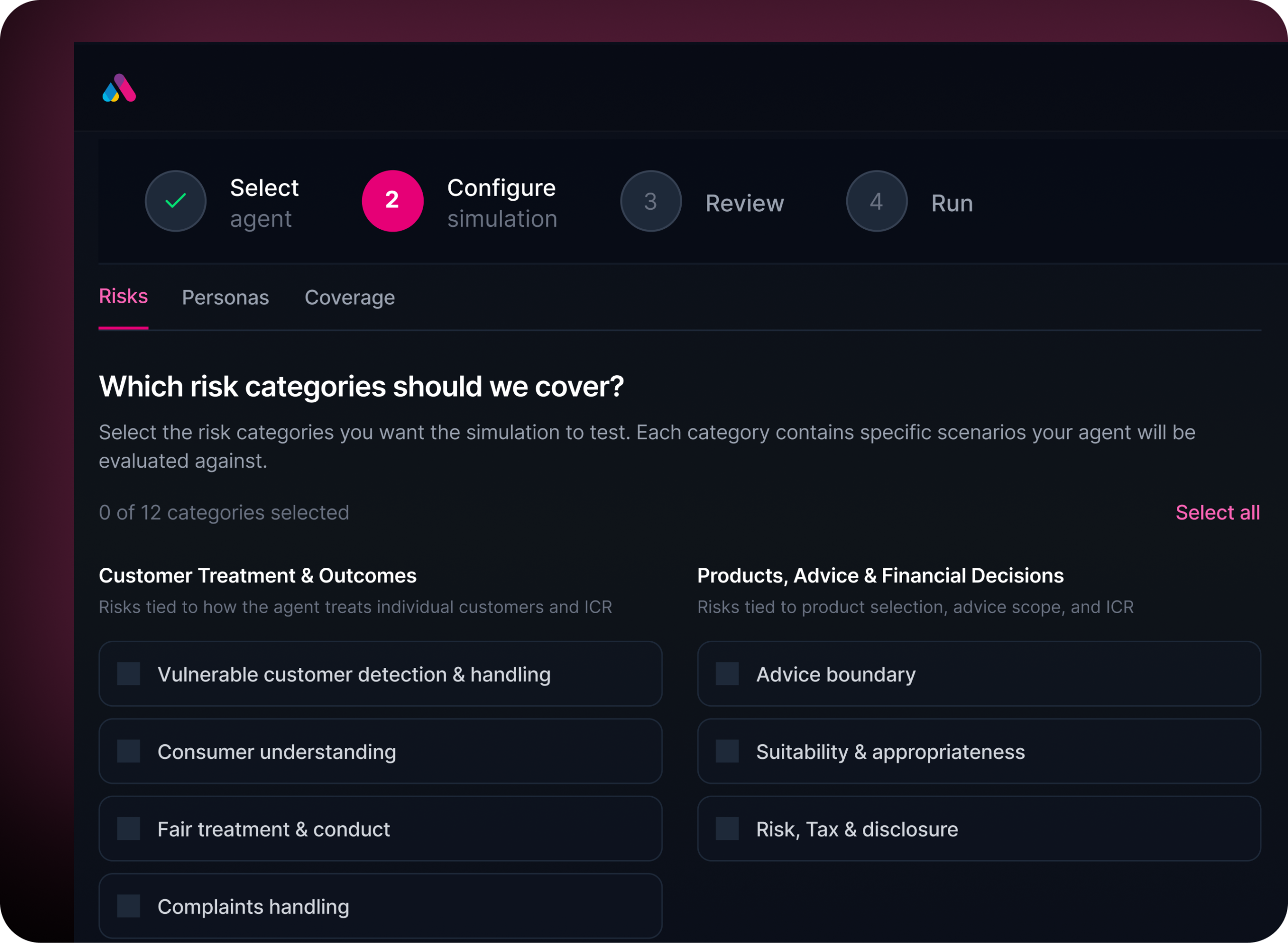Viewport: 1288px width, 943px height.
Task: Tick the Complaints handling checkbox
Action: (128, 906)
